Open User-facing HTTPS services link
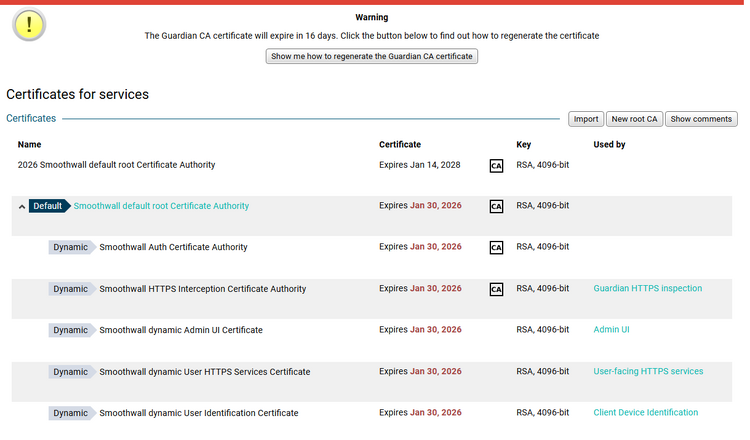The image size is (750, 440). 648,371
